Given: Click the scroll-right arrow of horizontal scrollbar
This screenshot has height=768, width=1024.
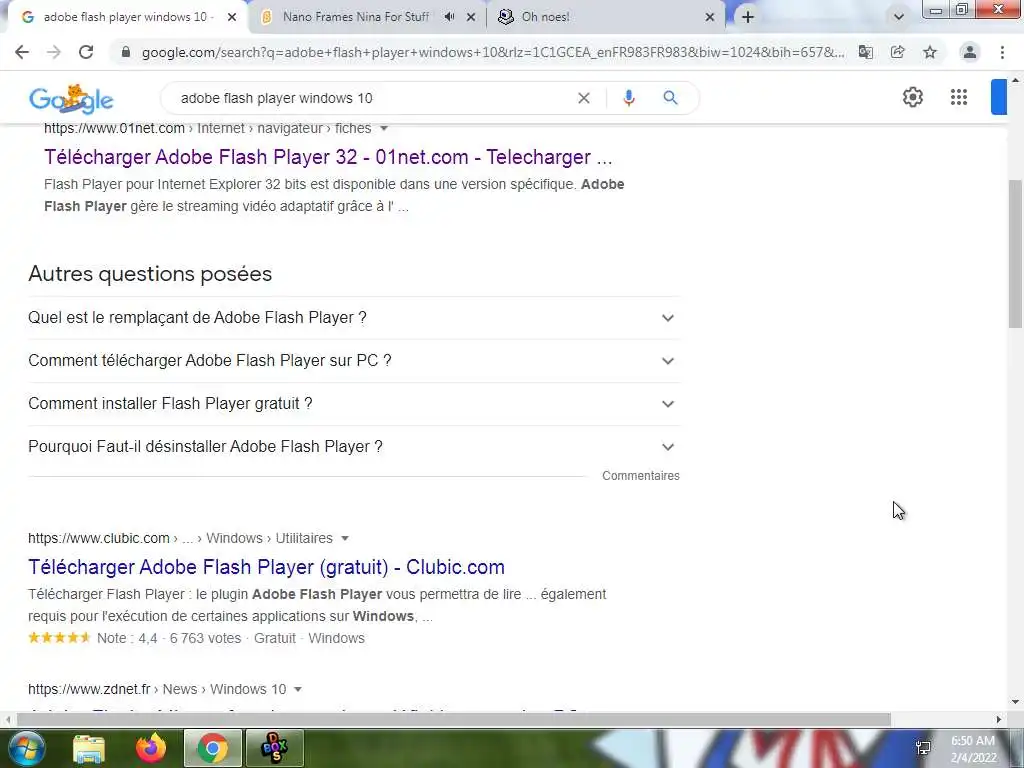Looking at the screenshot, I should (999, 719).
